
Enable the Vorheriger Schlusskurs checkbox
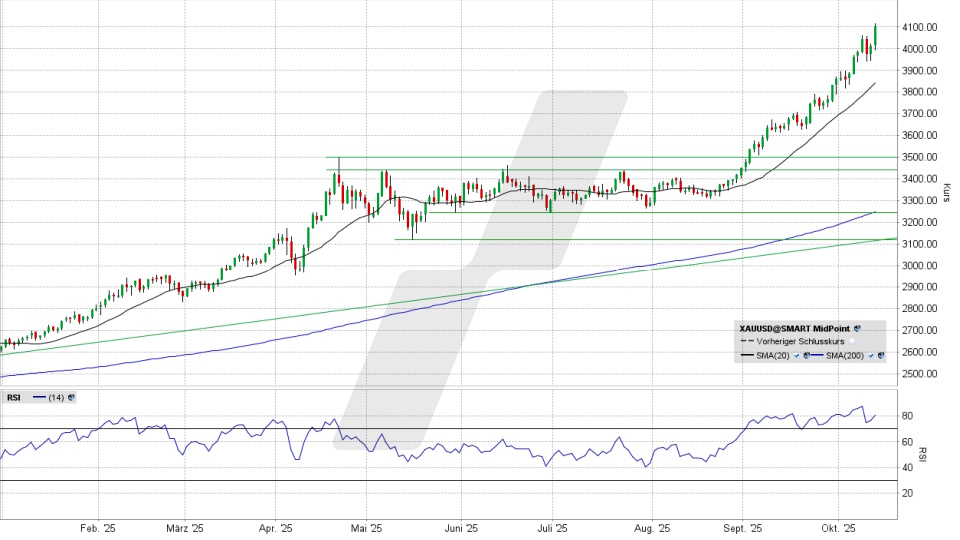point(852,342)
